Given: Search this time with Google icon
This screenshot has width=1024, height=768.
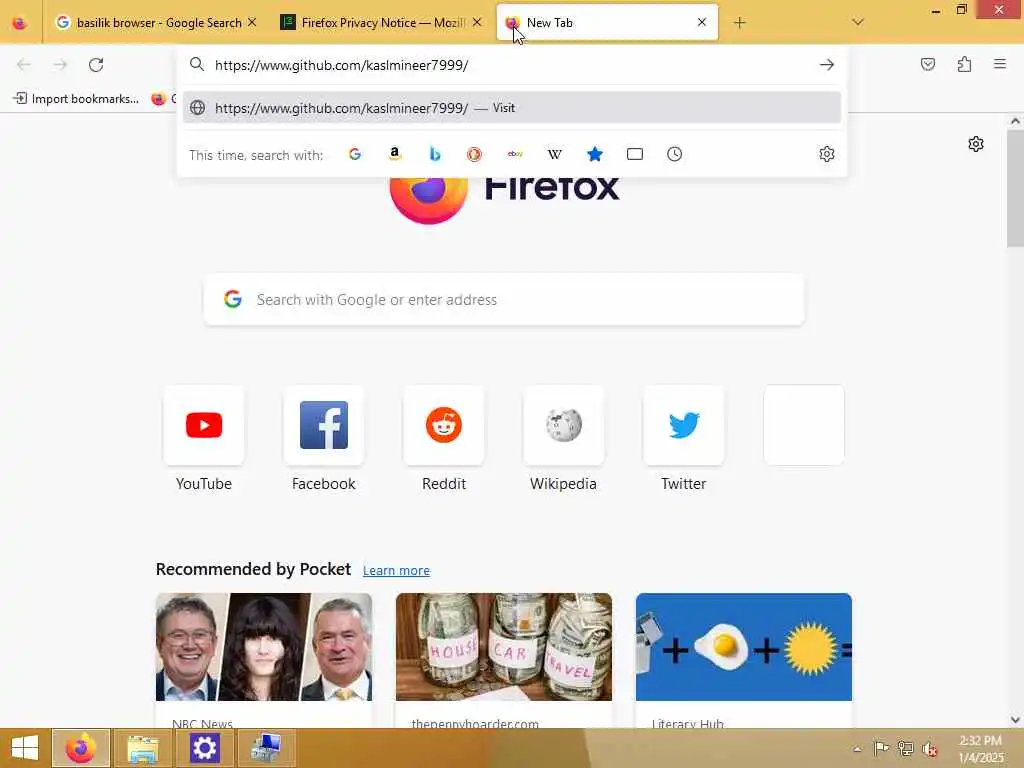Looking at the screenshot, I should point(355,154).
